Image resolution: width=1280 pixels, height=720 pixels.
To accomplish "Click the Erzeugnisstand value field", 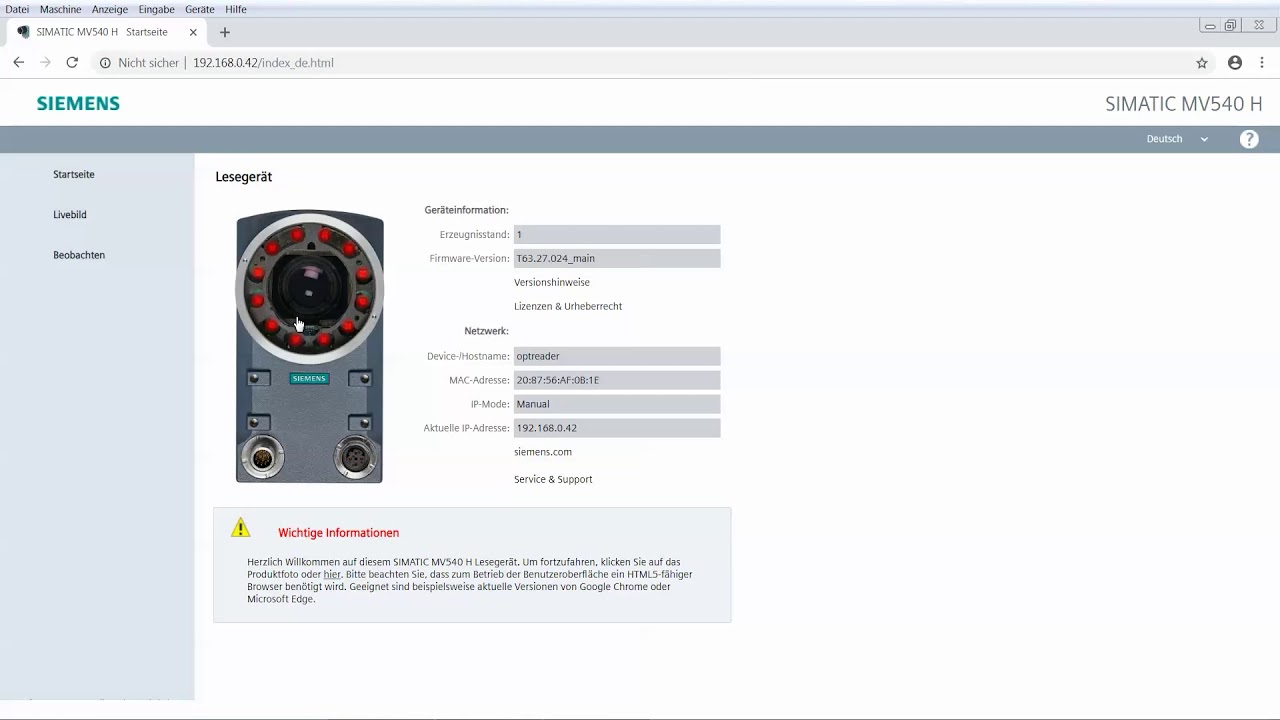I will (617, 234).
